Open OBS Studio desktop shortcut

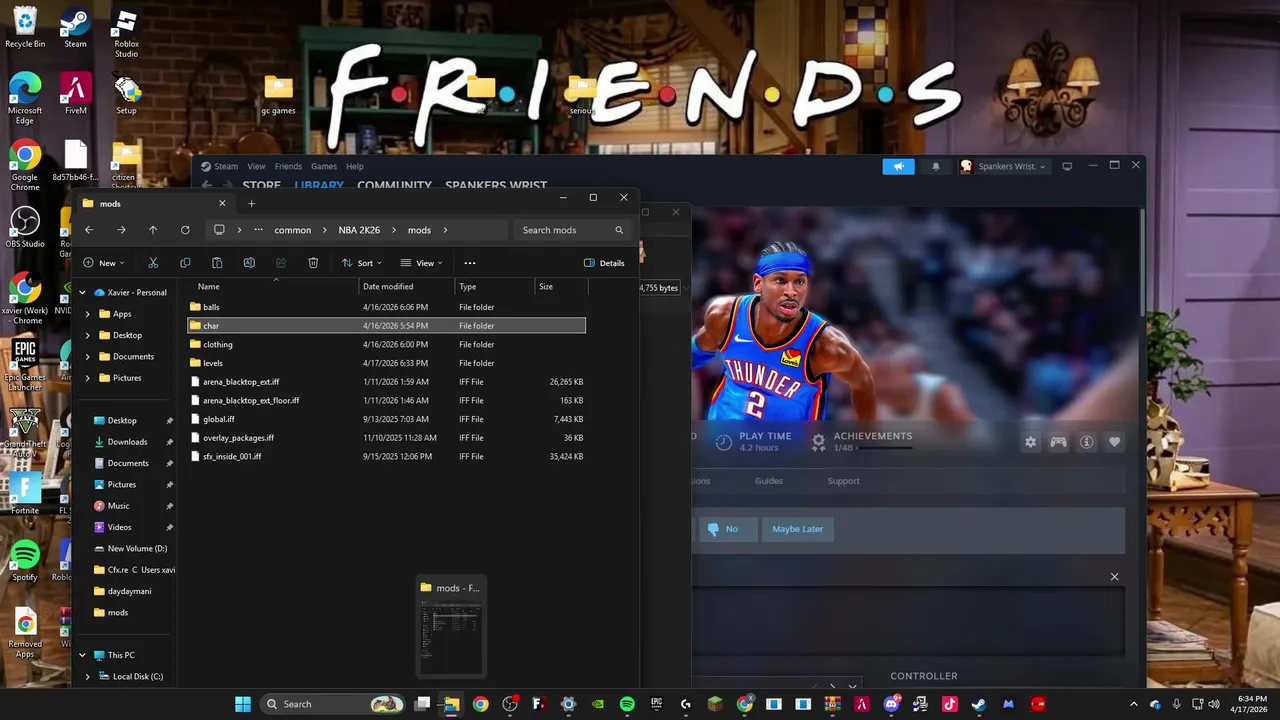(25, 227)
